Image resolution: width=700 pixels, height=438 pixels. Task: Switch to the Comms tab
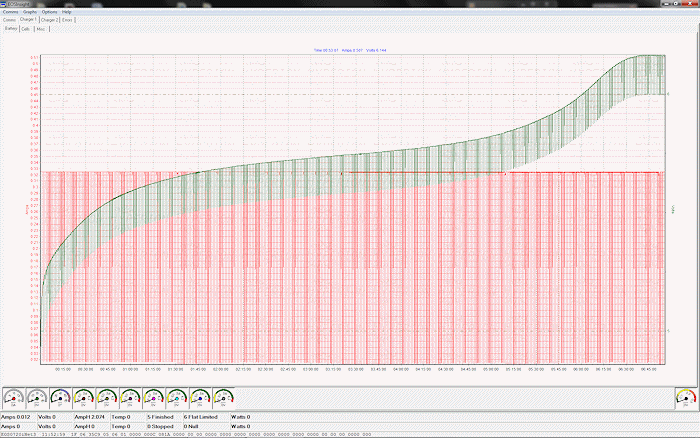point(9,19)
